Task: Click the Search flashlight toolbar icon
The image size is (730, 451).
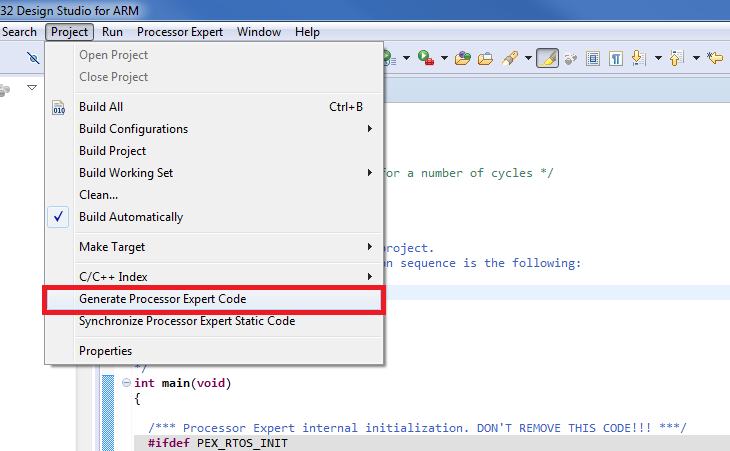Action: pyautogui.click(x=510, y=58)
